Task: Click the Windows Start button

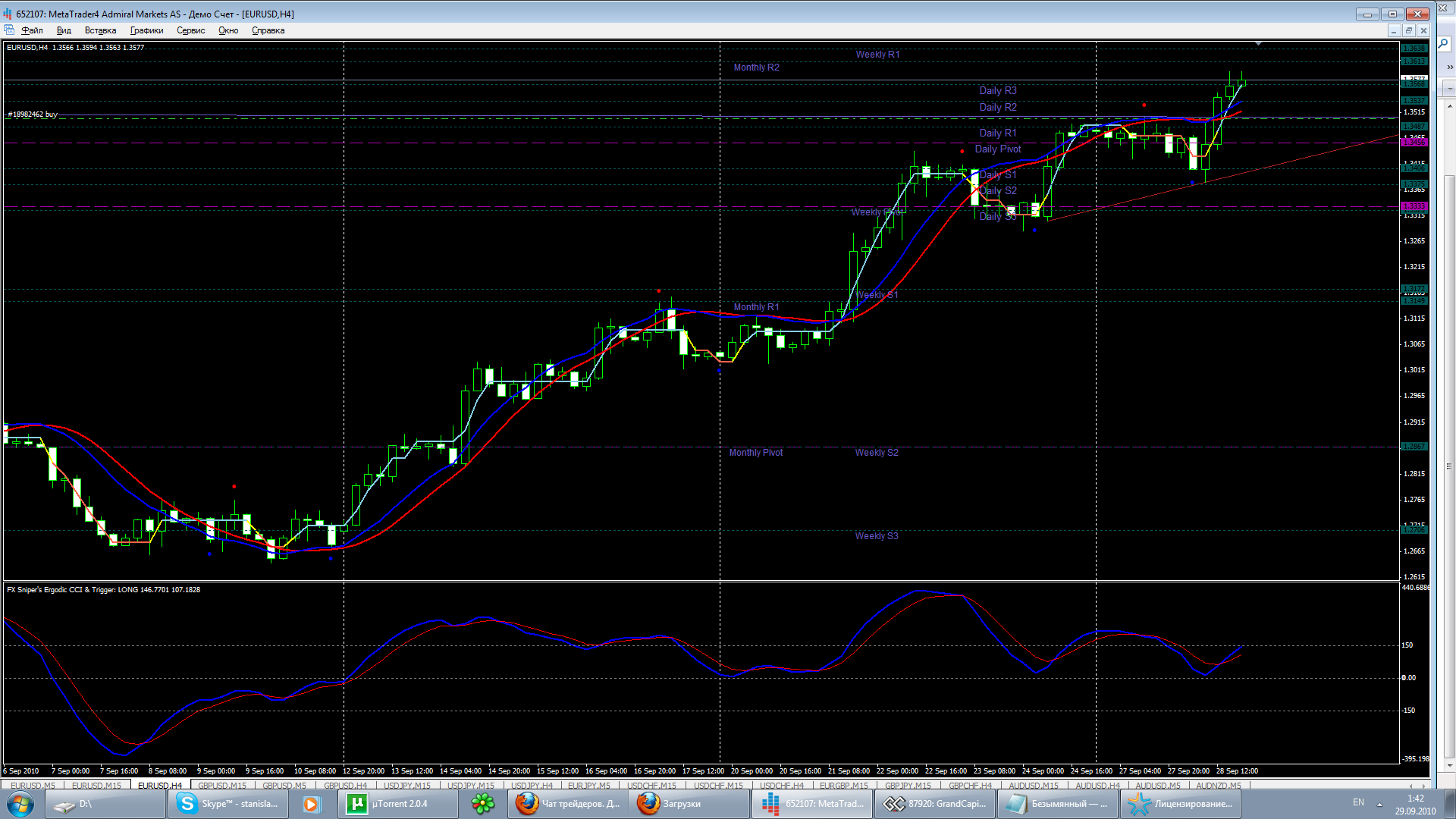Action: (20, 804)
